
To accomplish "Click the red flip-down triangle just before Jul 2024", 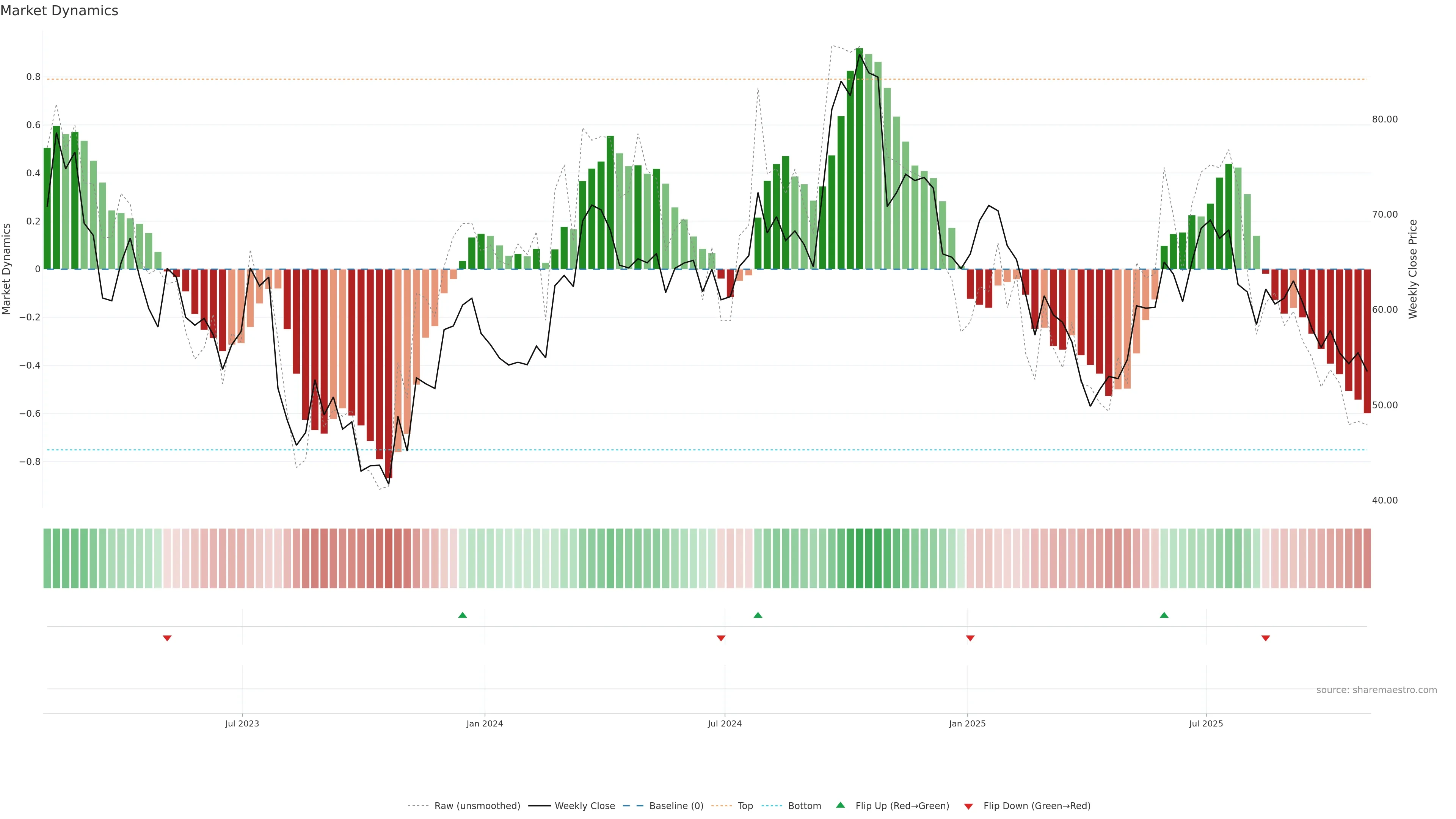I will (x=721, y=638).
